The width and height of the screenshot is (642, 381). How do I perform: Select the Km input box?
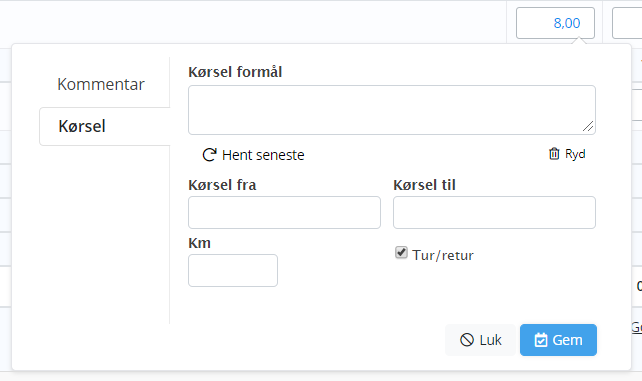(233, 271)
